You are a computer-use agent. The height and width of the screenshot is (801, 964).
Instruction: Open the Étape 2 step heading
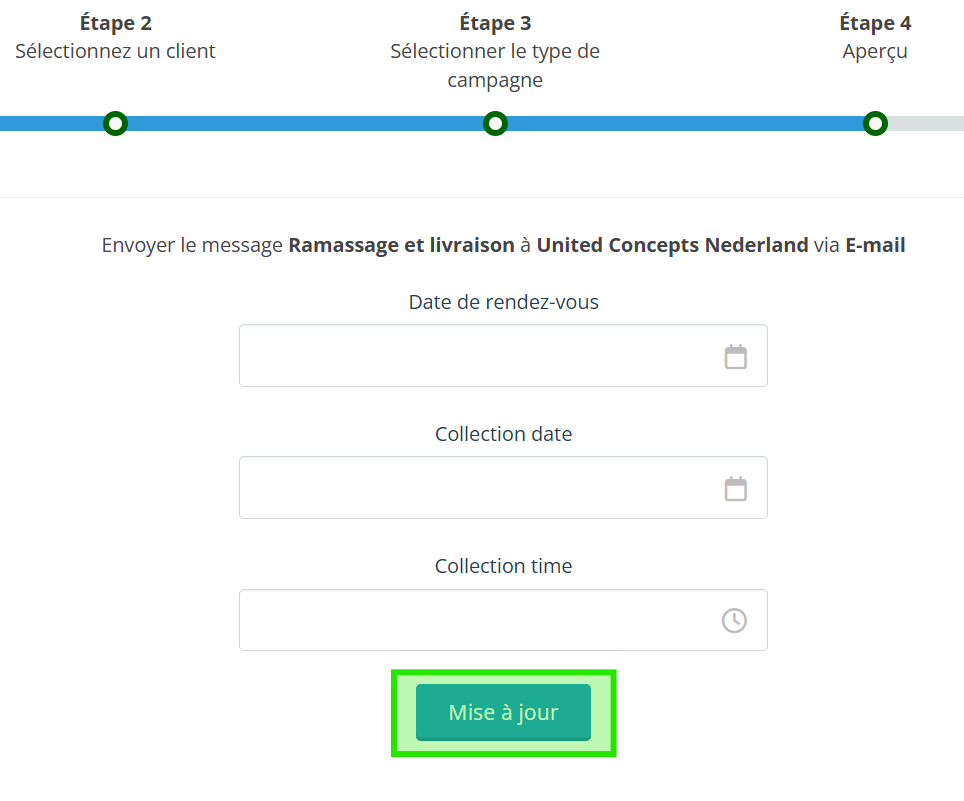click(x=116, y=23)
